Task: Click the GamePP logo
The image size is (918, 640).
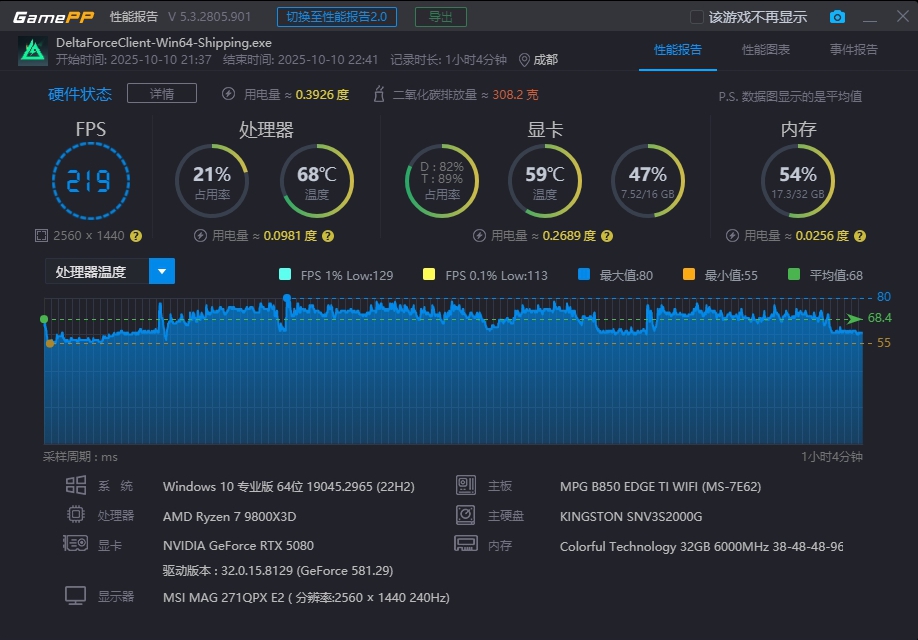Action: (53, 17)
